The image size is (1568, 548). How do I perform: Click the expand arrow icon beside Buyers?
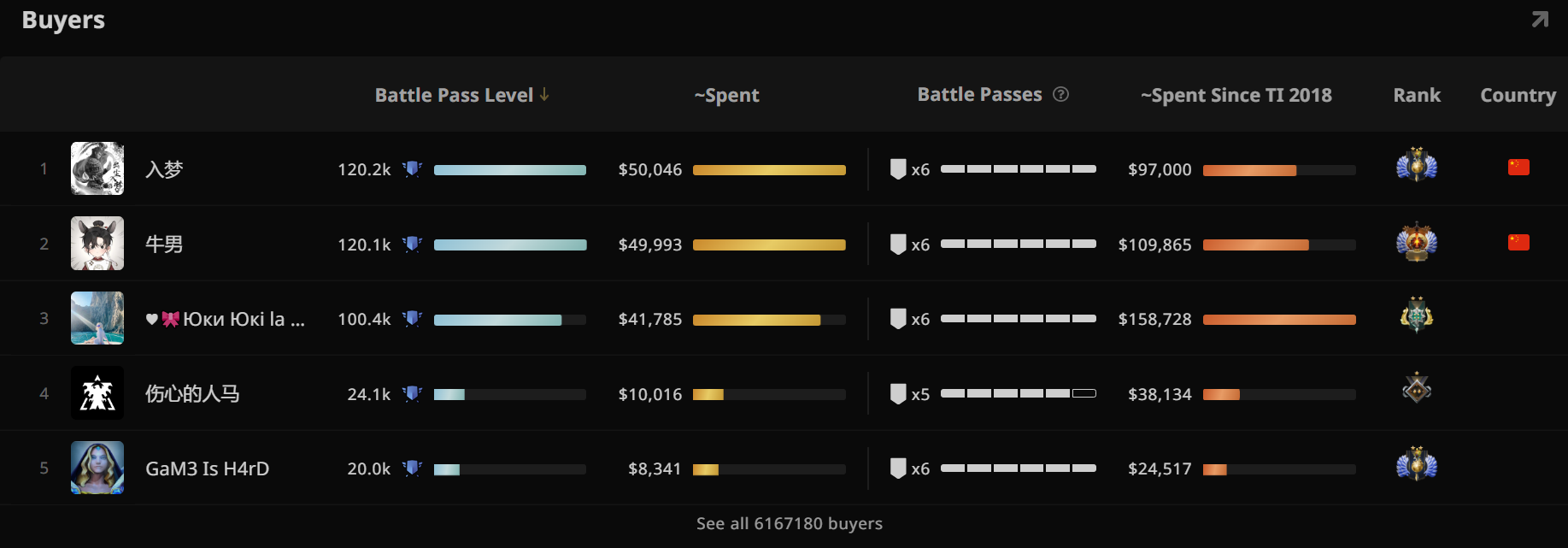(1539, 20)
